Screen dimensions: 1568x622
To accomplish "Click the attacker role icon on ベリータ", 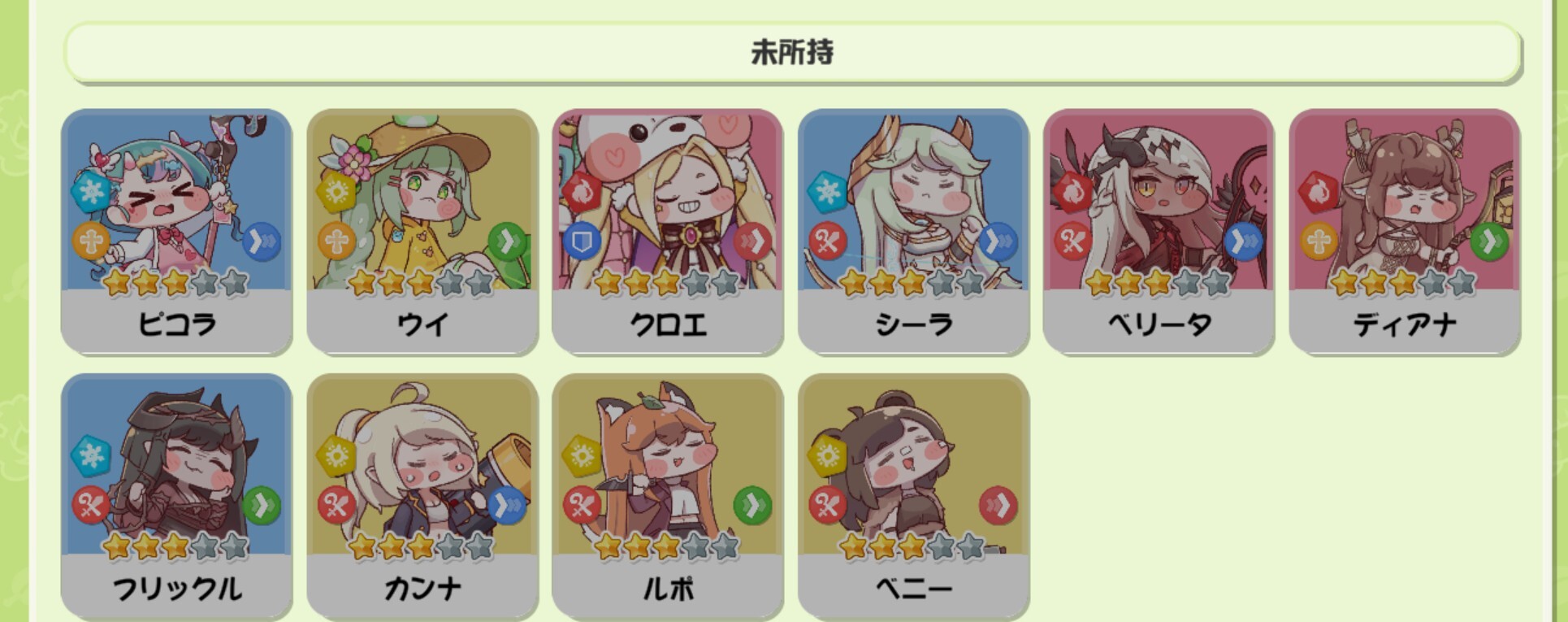I will point(1073,241).
